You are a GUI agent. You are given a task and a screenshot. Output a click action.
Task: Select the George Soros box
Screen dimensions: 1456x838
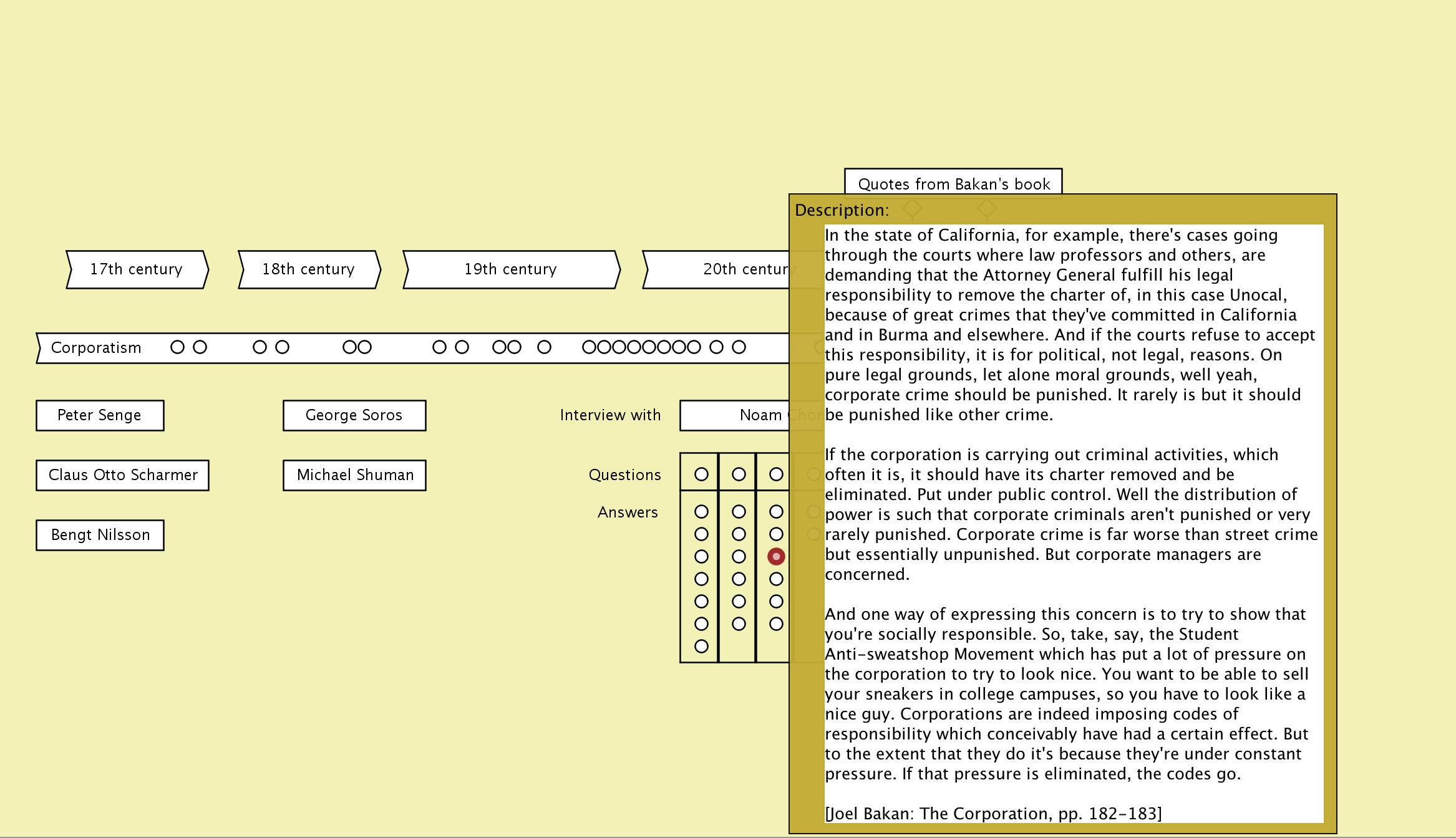click(354, 415)
